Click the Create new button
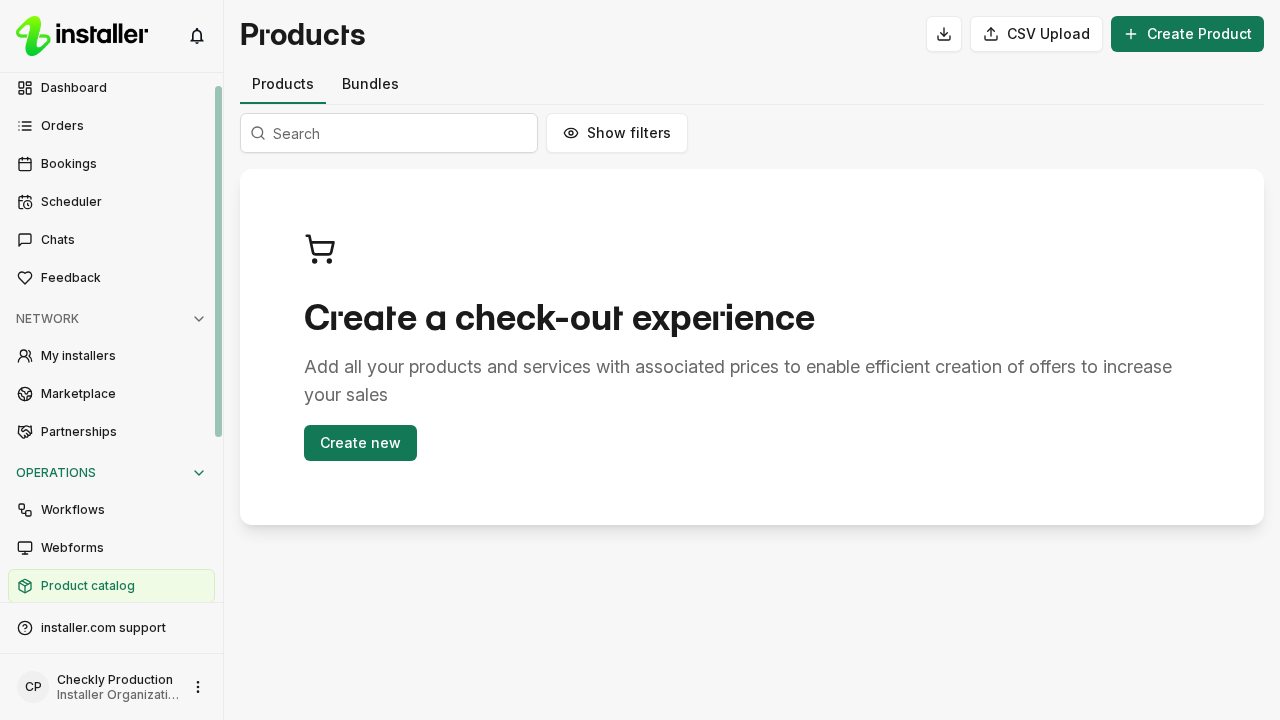Viewport: 1280px width, 720px height. pos(360,443)
